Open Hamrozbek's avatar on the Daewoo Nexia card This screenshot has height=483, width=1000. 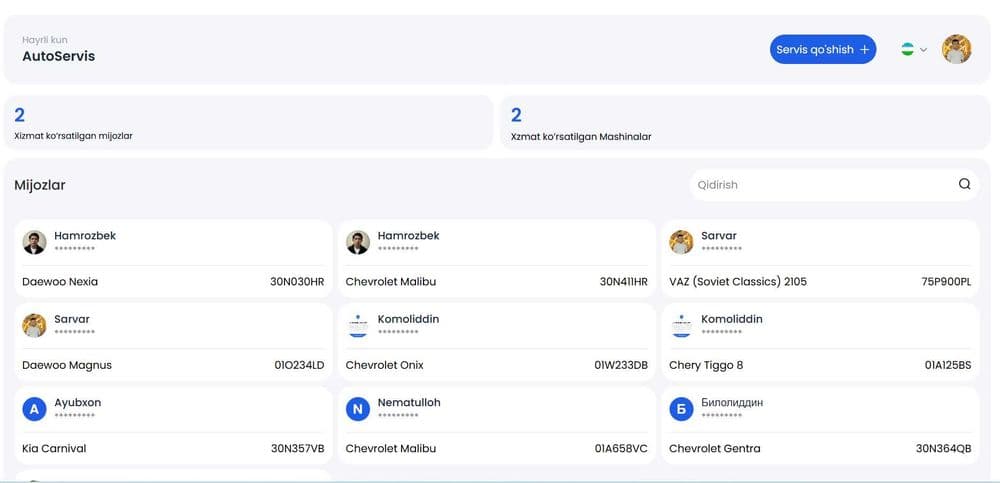pyautogui.click(x=34, y=242)
